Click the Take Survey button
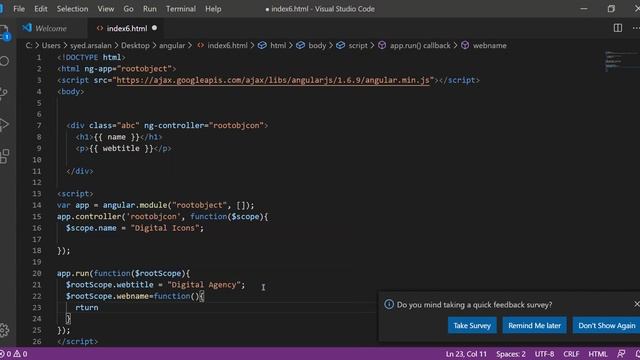The image size is (640, 360). 472,325
